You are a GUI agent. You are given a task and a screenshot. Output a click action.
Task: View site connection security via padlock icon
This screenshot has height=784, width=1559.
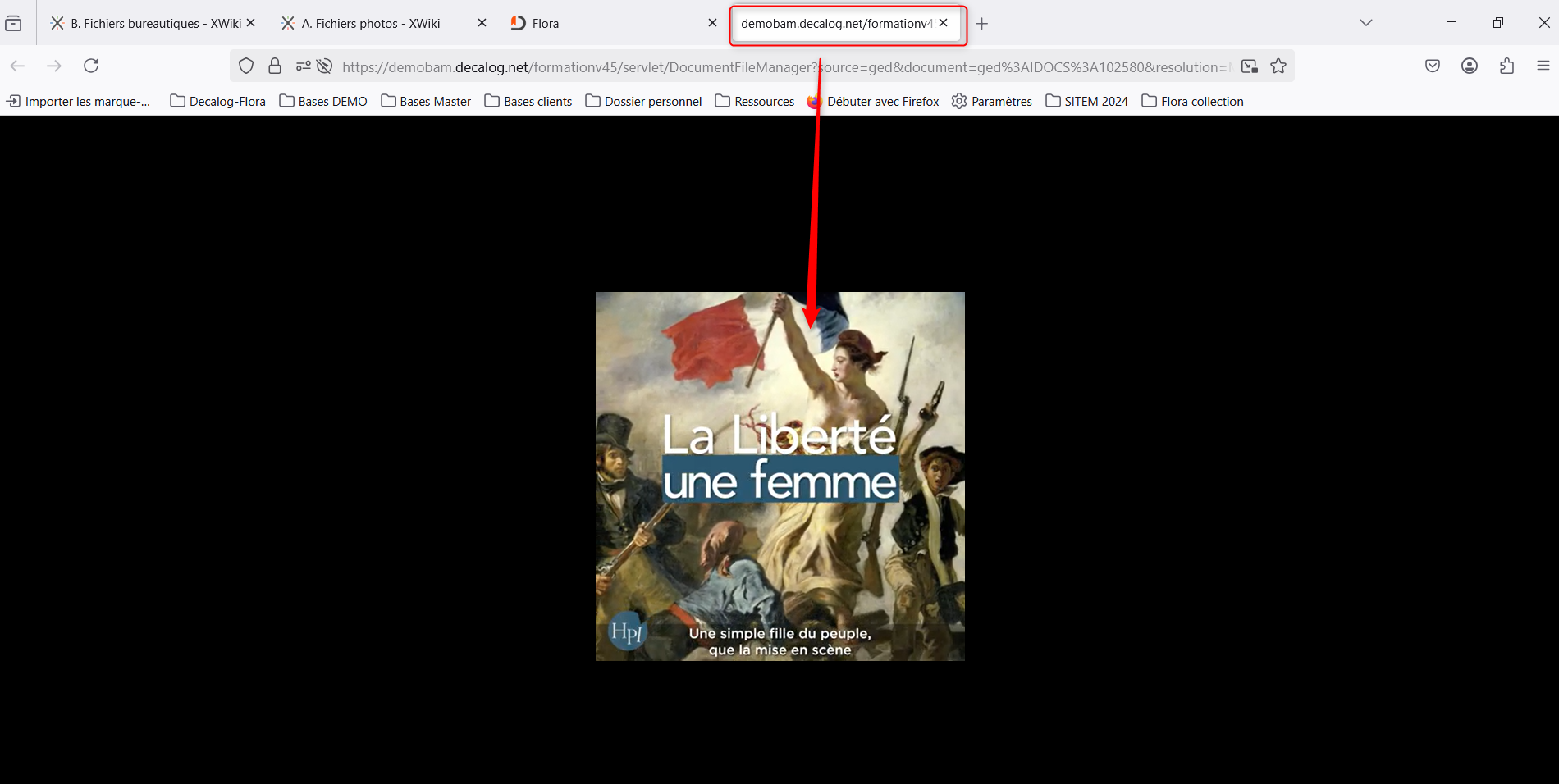point(274,66)
